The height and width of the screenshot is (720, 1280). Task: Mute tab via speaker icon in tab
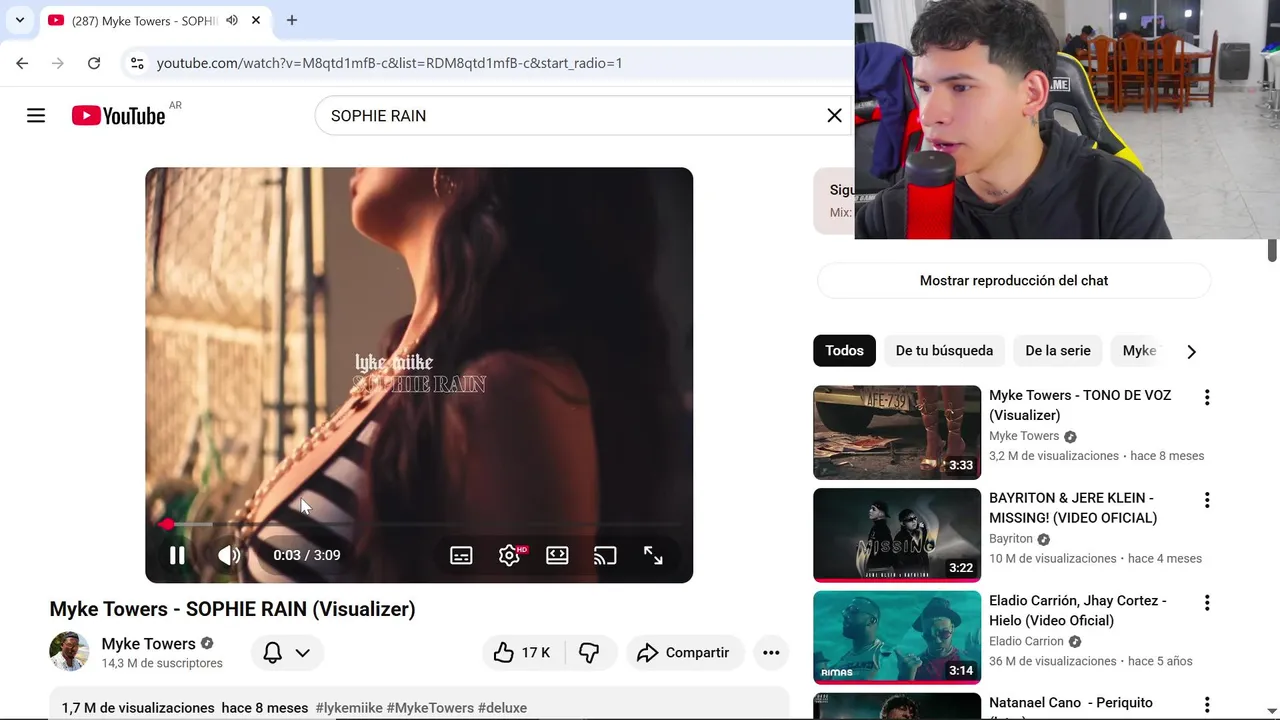(232, 20)
